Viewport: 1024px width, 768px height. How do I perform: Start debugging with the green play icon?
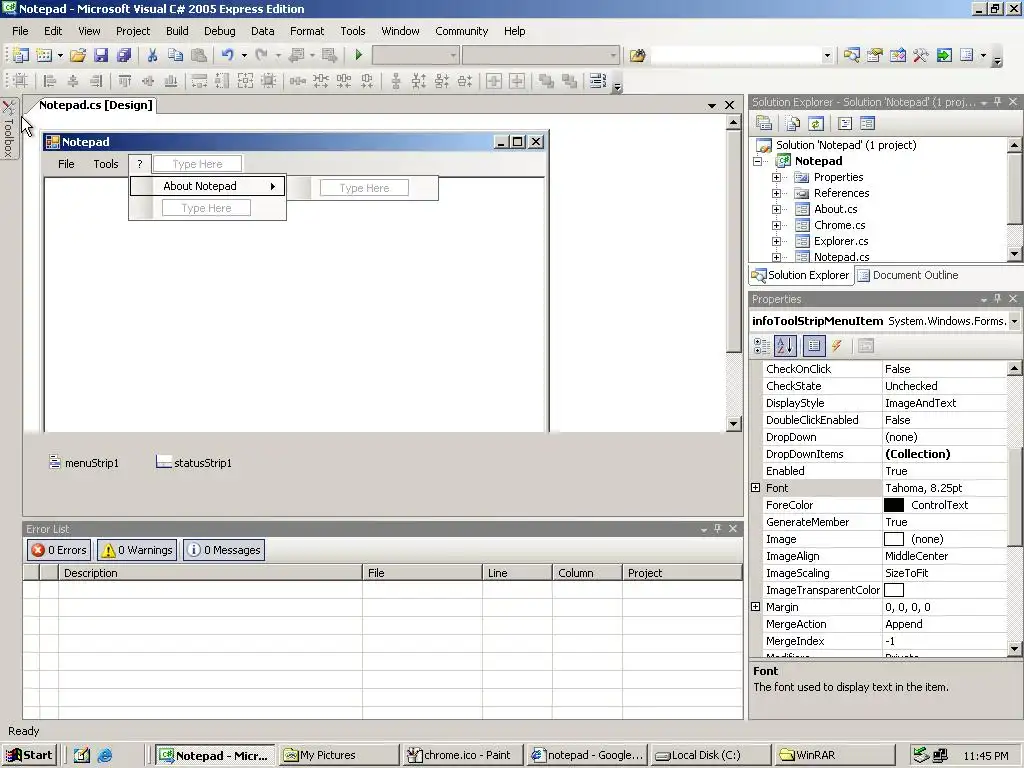(x=359, y=55)
